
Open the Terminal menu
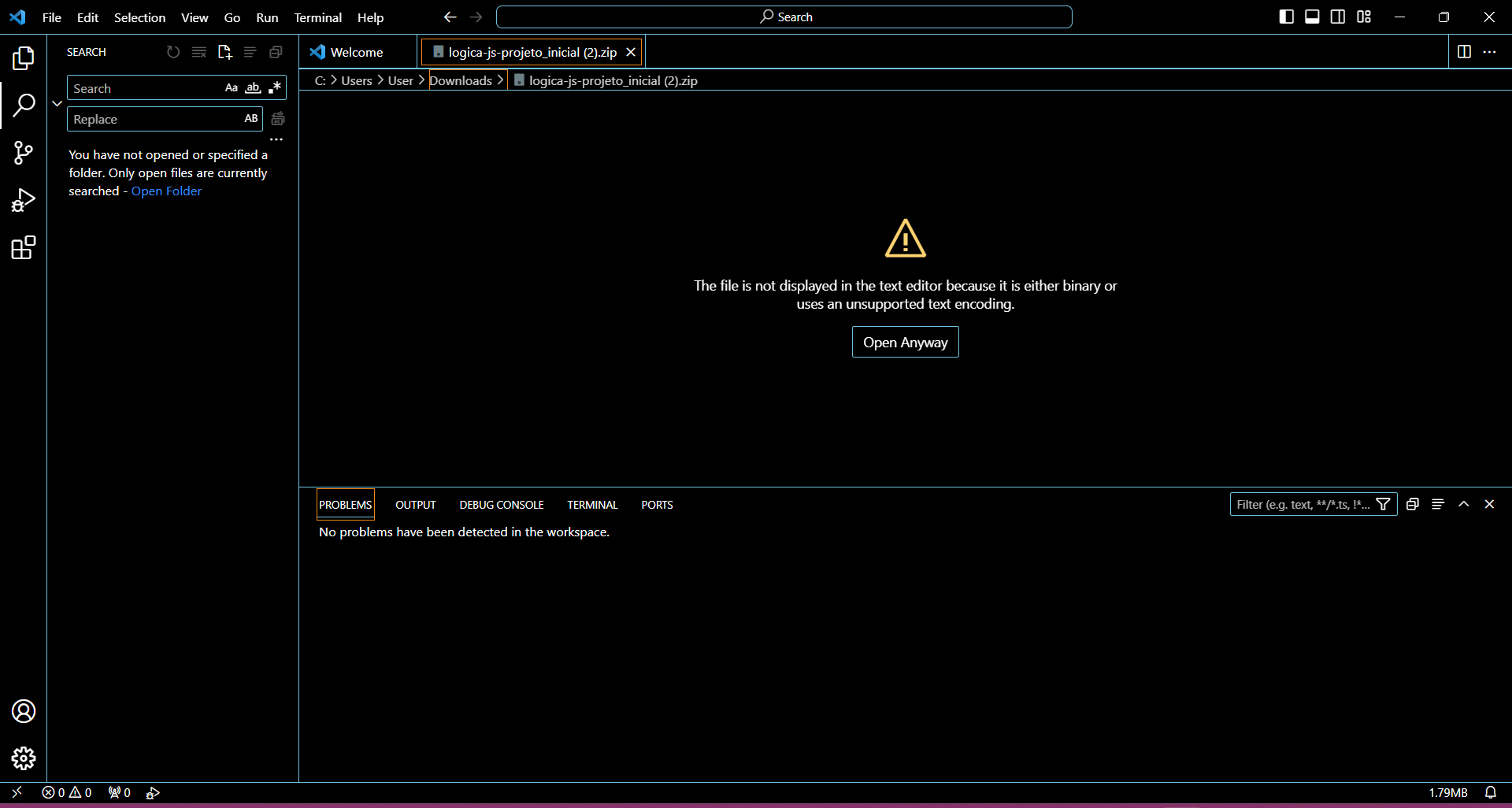click(x=317, y=17)
